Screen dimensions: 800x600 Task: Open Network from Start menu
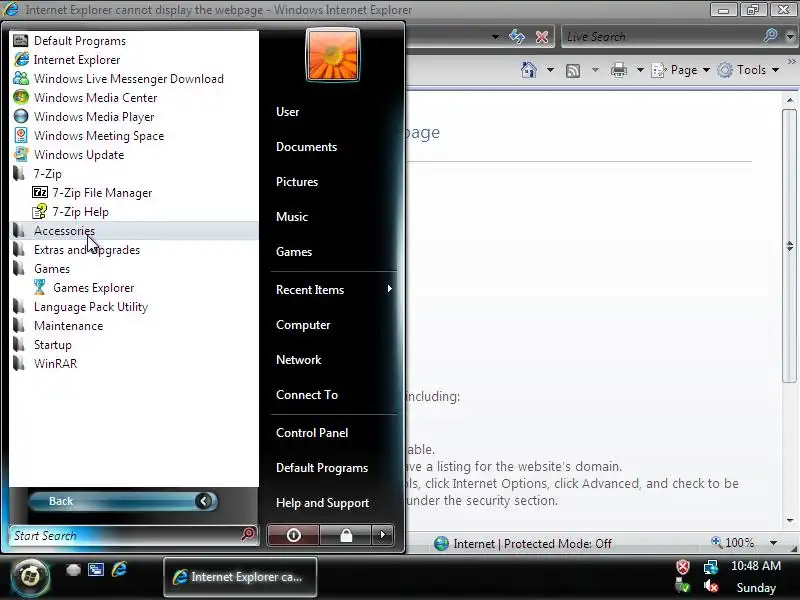coord(334,360)
